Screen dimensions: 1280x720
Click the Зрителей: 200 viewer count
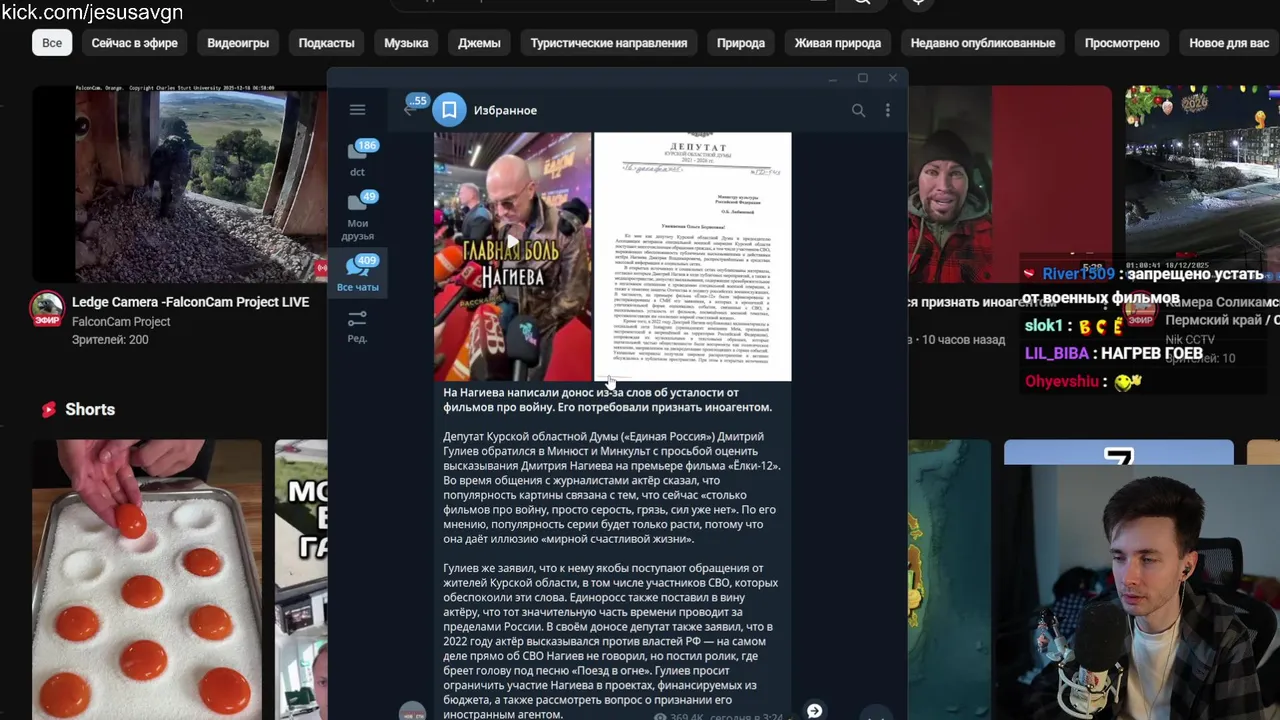[110, 340]
